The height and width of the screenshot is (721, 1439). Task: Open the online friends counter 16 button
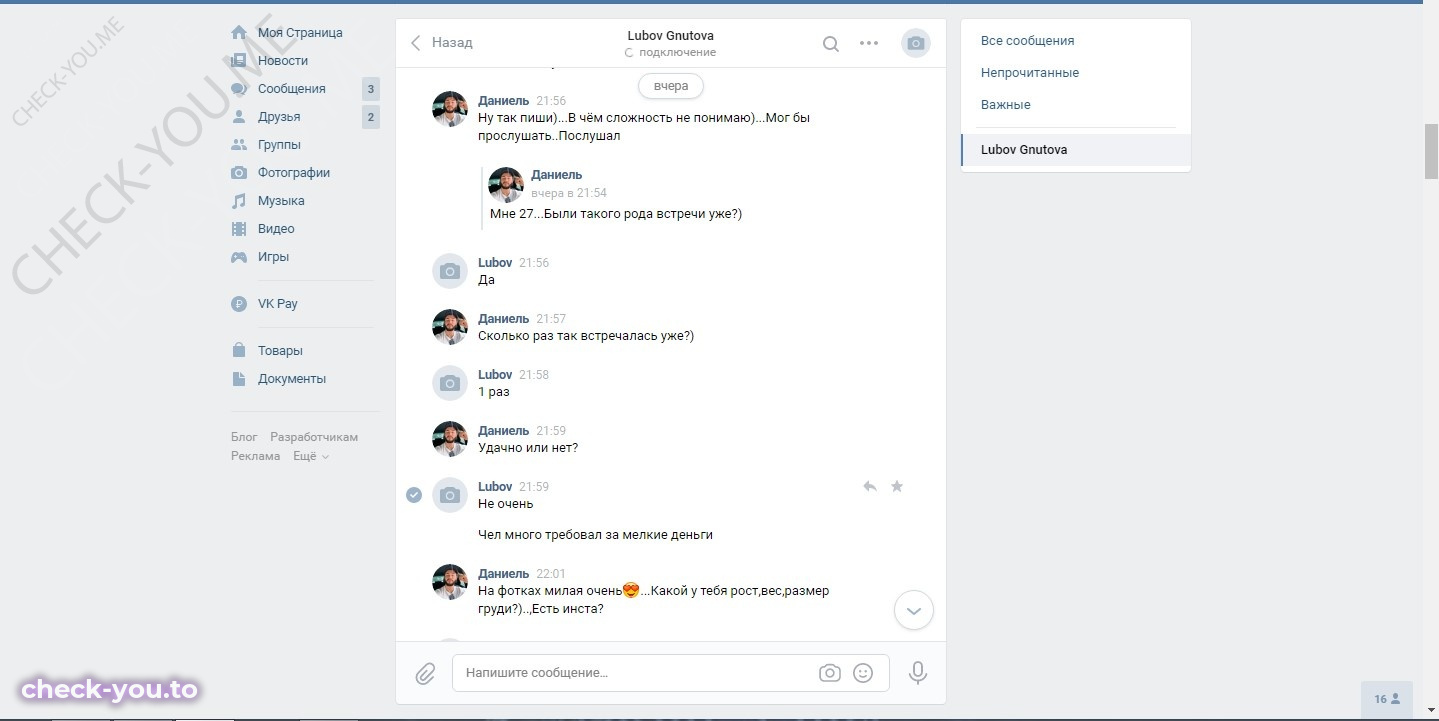click(1387, 699)
